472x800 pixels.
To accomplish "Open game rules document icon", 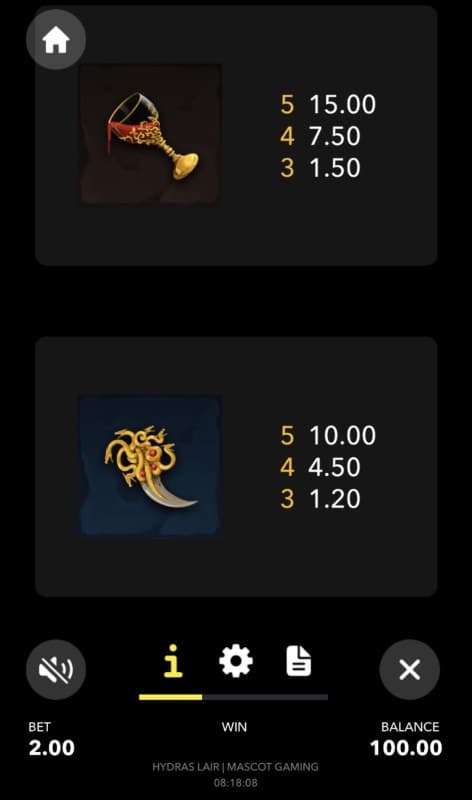I will coord(299,661).
